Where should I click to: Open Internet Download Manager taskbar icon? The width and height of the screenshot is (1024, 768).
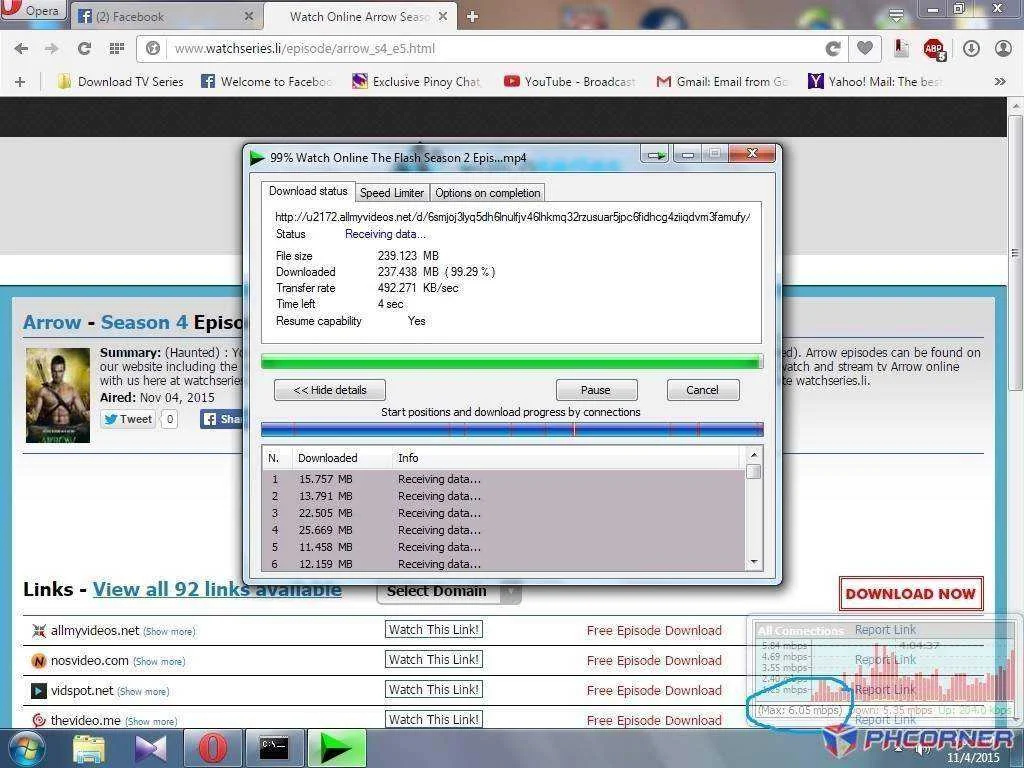coord(337,748)
